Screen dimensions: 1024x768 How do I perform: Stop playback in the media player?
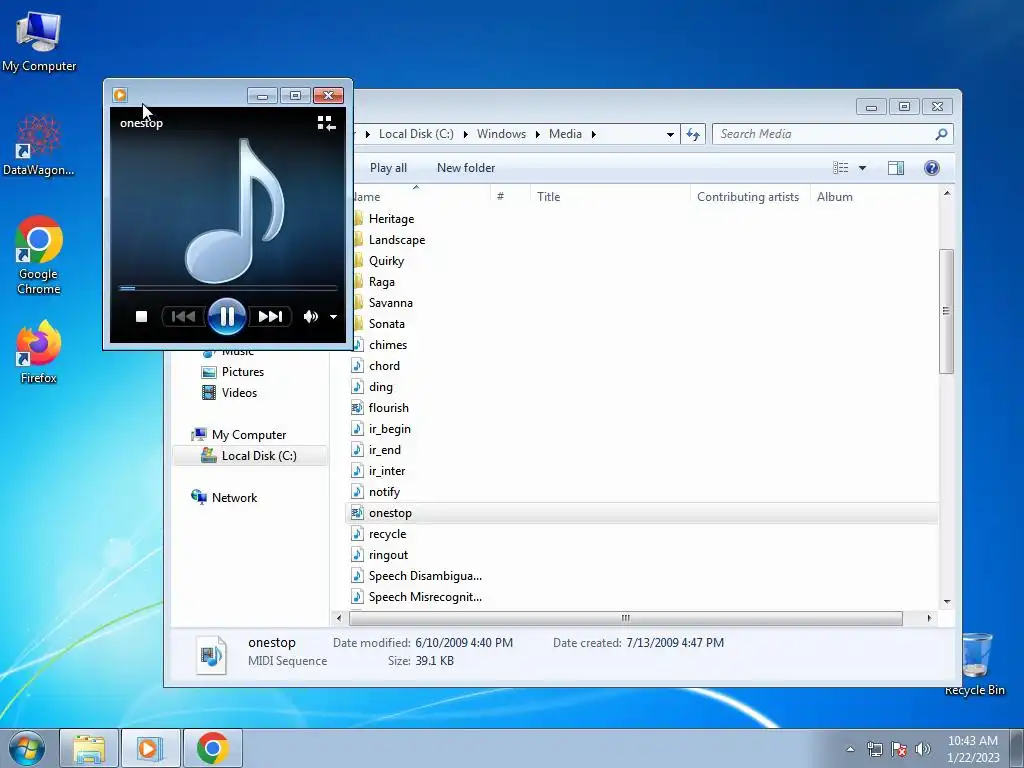141,317
